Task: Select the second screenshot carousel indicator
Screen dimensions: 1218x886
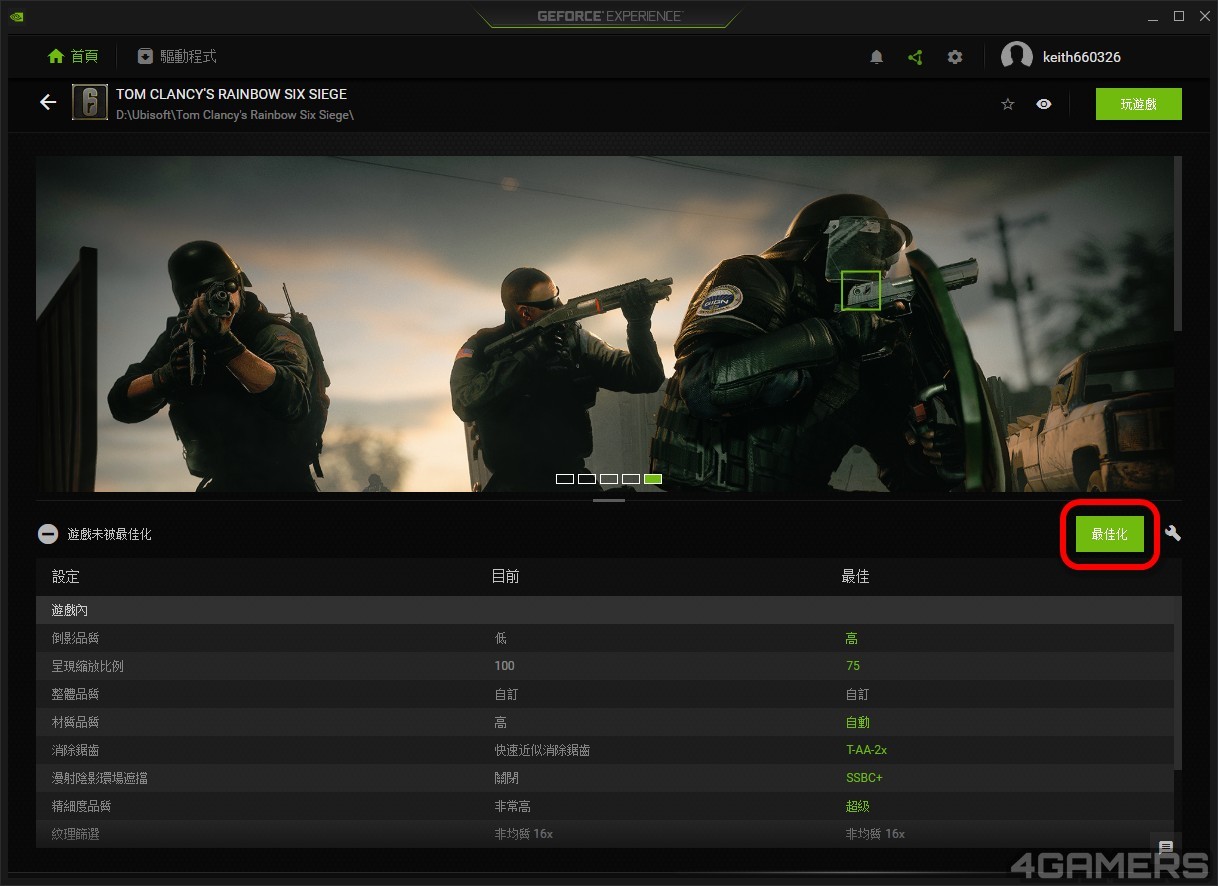Action: pos(587,479)
